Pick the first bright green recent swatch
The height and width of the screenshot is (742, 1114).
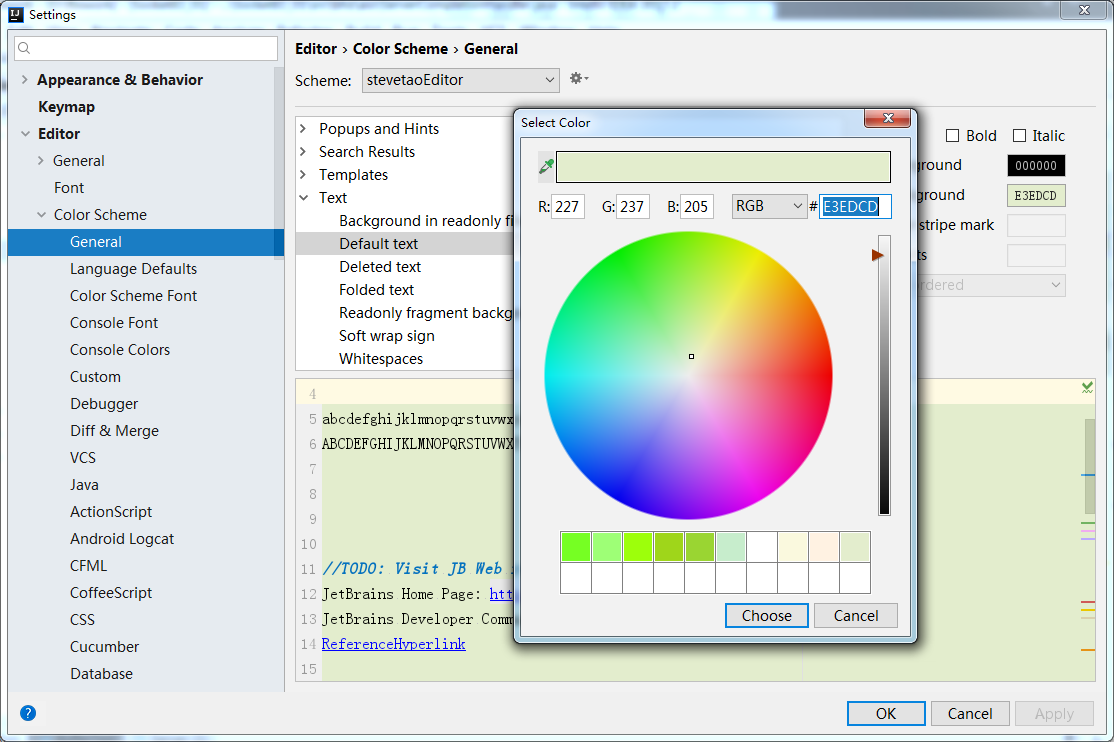(575, 547)
